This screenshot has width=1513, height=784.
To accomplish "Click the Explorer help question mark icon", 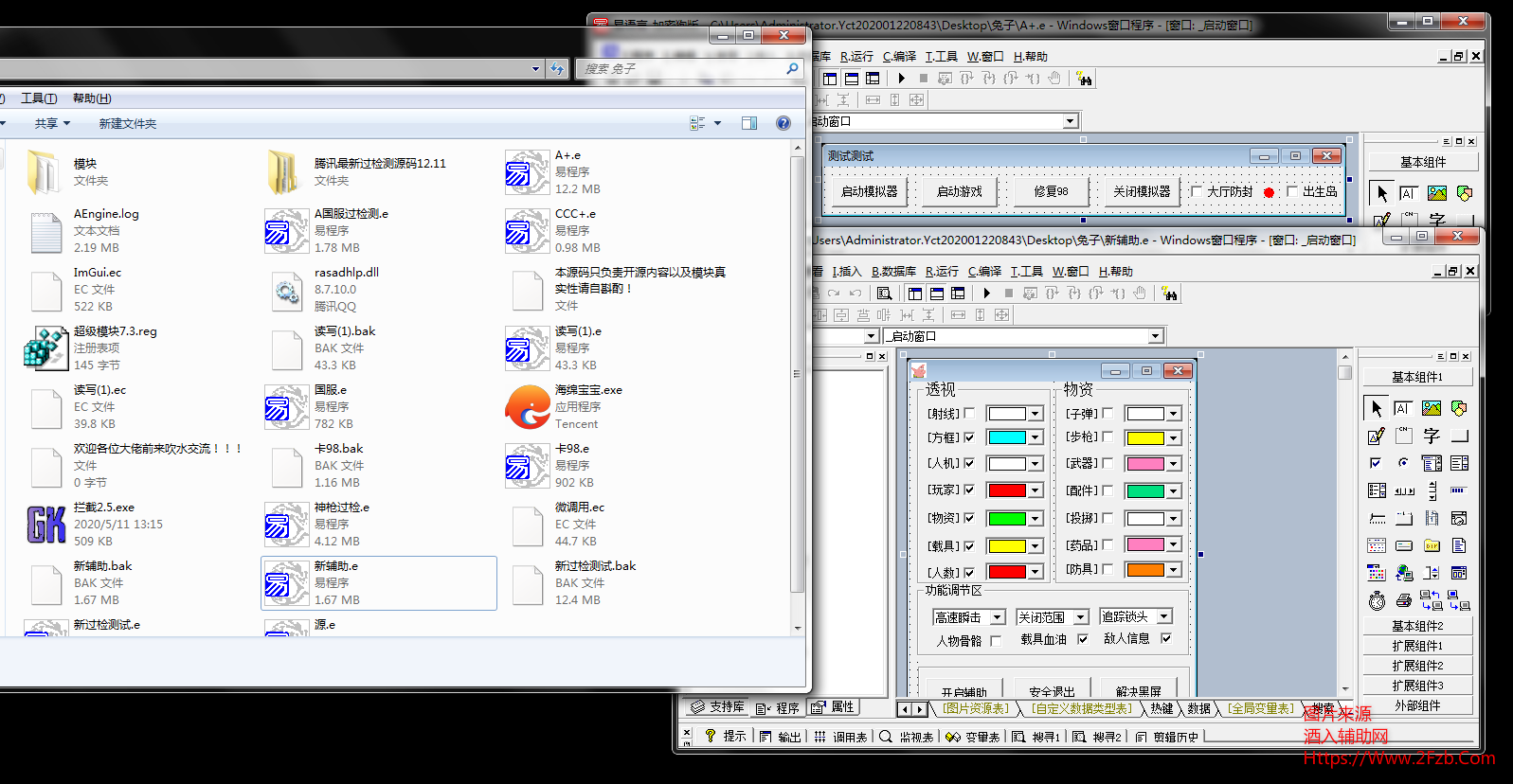I will pos(784,123).
